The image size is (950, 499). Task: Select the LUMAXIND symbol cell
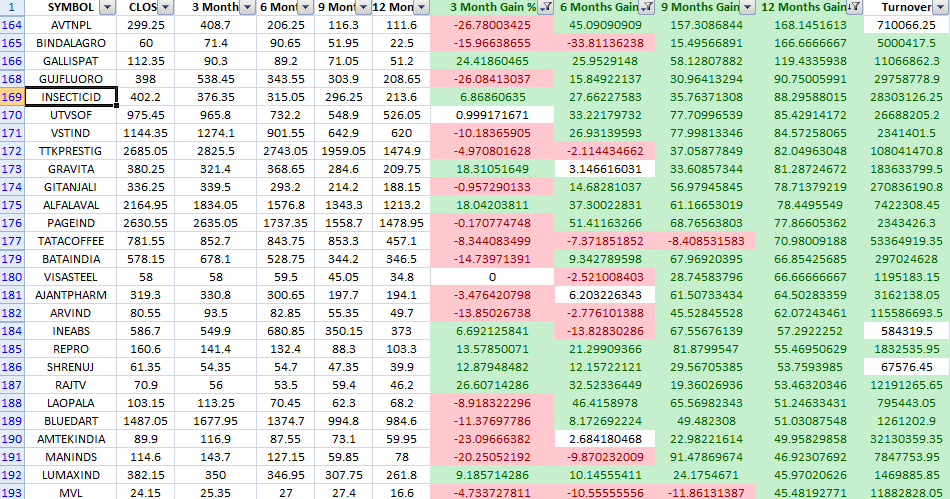(71, 475)
